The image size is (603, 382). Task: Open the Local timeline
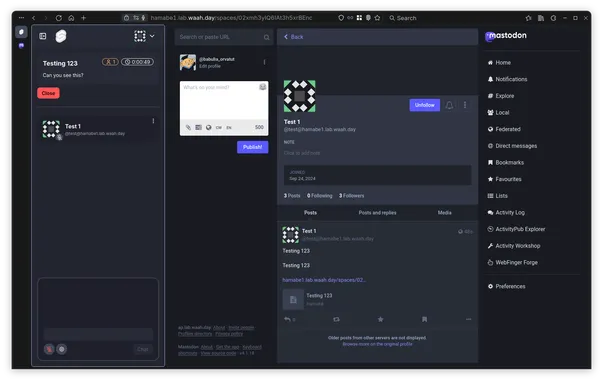coord(498,113)
